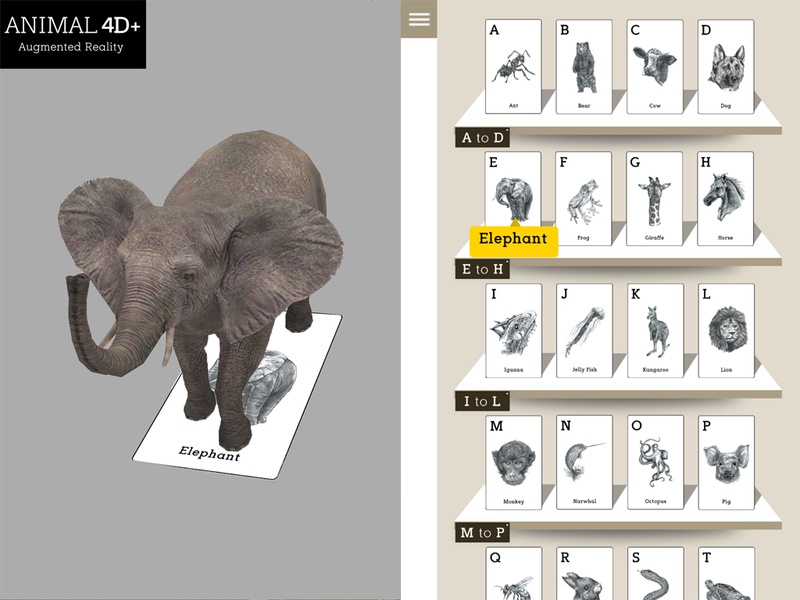Select the letter R rabbit card
This screenshot has width=800, height=600.
pyautogui.click(x=584, y=573)
